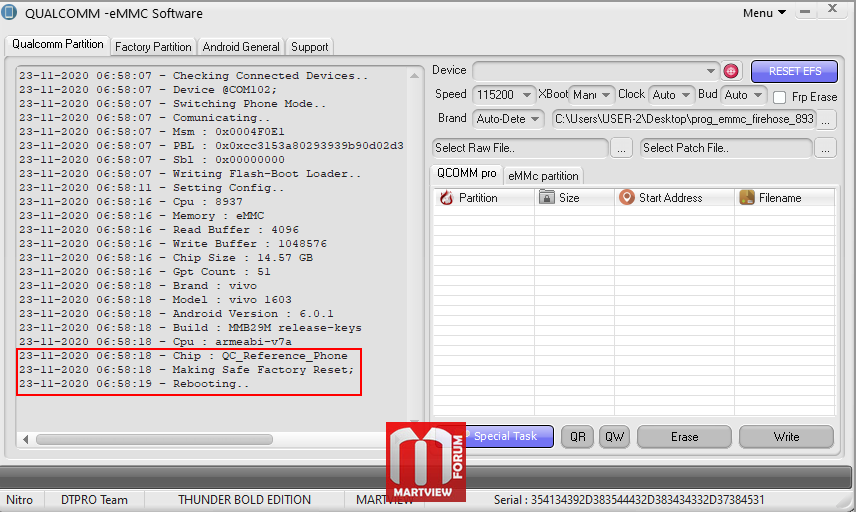856x512 pixels.
Task: Select the QCOMM pro tab
Action: point(466,174)
